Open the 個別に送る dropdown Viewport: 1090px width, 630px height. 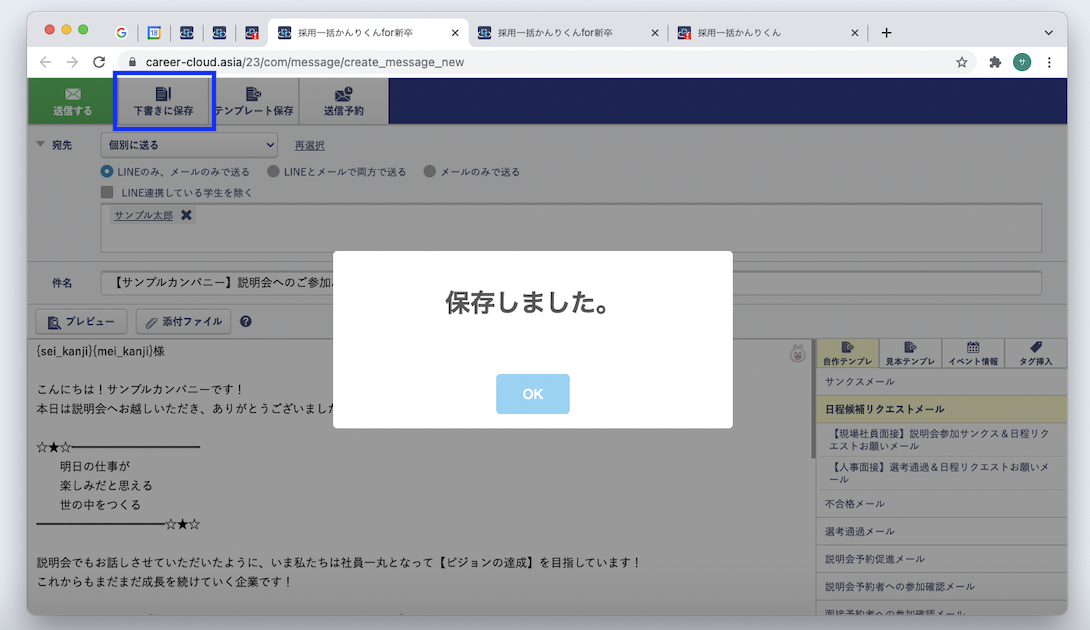[189, 144]
